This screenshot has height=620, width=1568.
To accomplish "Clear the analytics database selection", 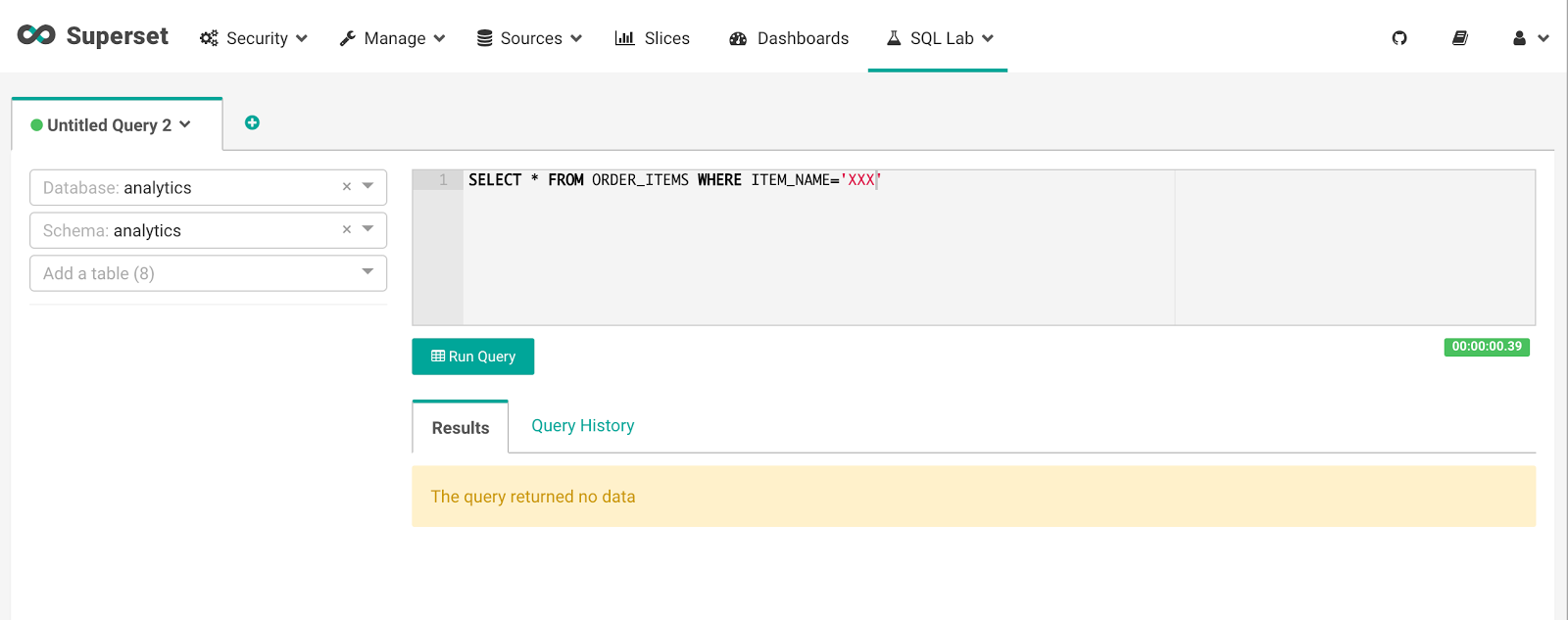I will coord(347,187).
